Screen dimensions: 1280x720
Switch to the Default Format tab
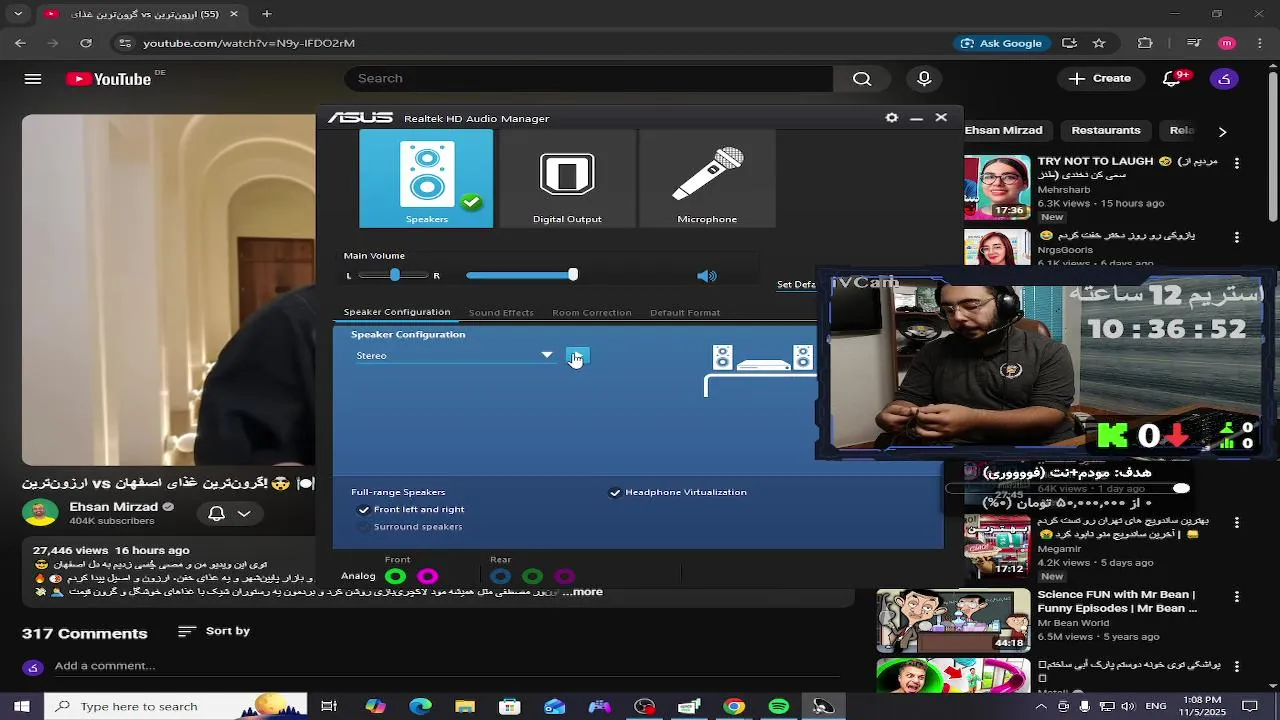click(685, 312)
